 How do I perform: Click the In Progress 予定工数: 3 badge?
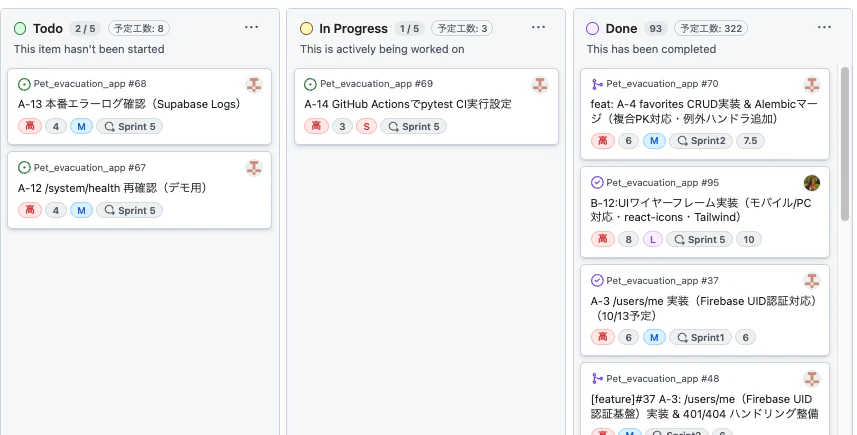point(462,28)
